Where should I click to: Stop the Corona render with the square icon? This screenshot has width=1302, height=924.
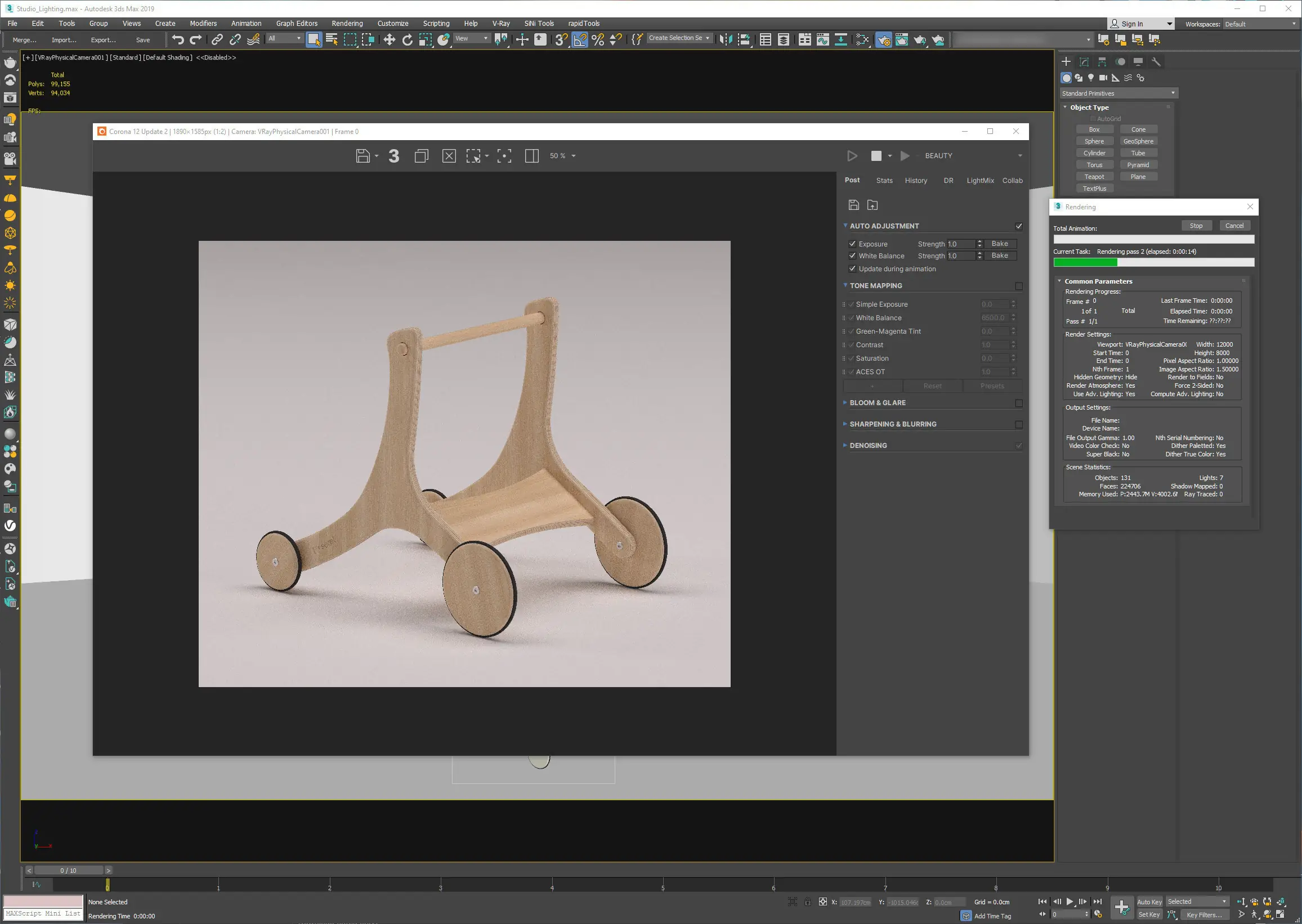(876, 156)
